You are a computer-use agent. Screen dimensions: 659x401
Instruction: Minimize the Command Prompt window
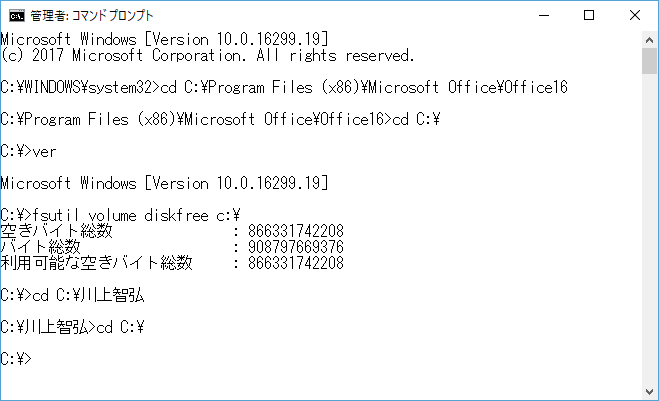click(x=542, y=15)
